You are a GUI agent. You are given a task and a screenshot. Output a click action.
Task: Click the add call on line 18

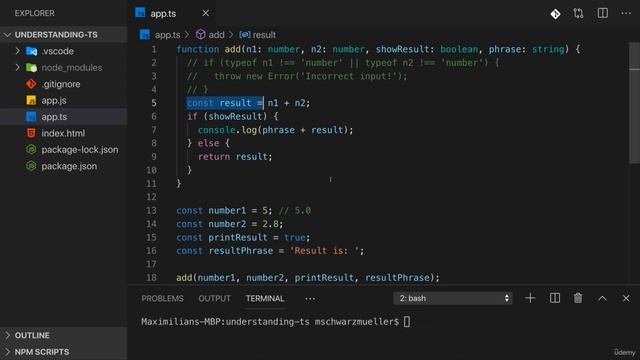(x=184, y=278)
